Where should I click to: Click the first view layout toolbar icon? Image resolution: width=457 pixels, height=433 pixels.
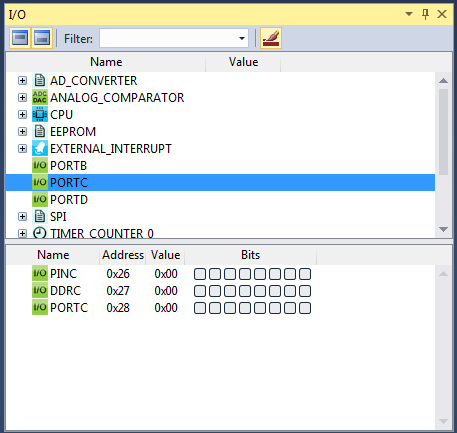(x=20, y=38)
